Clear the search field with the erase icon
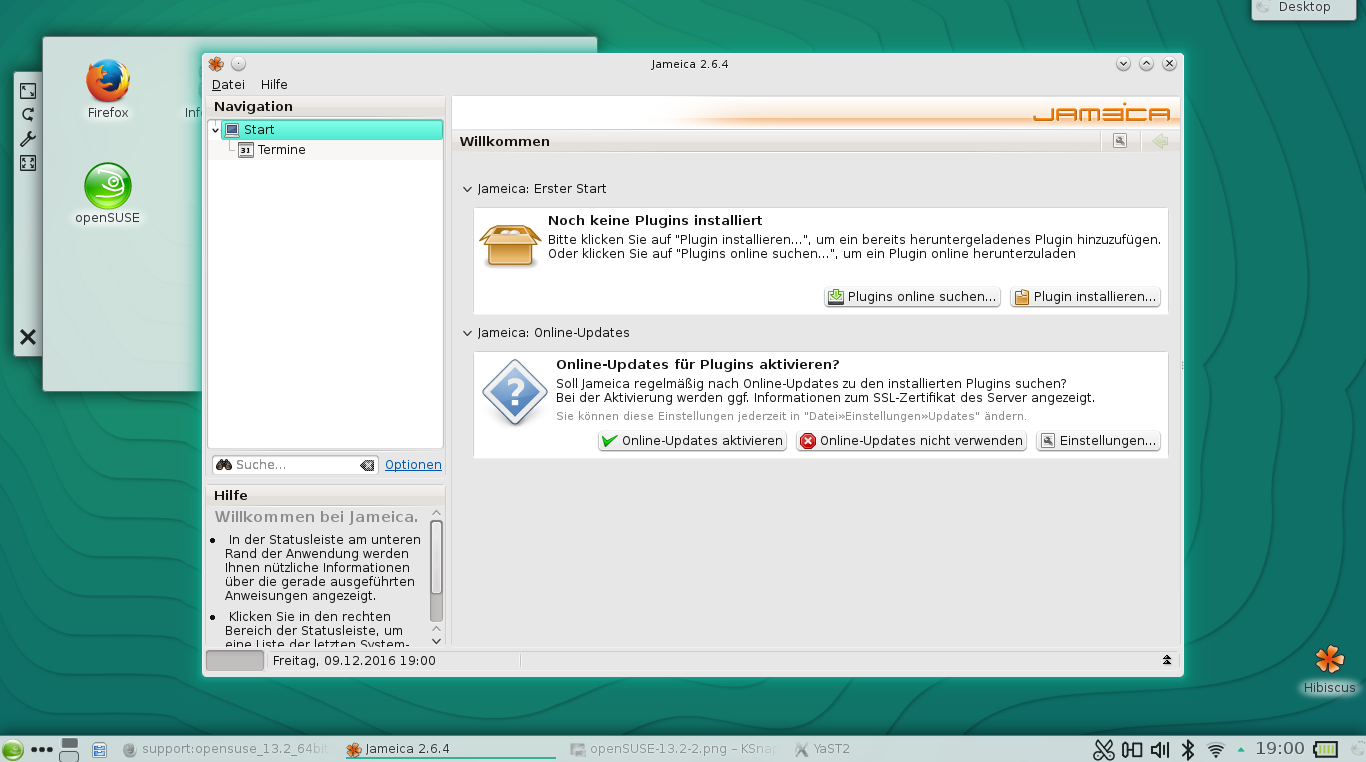Image resolution: width=1366 pixels, height=762 pixels. [367, 465]
